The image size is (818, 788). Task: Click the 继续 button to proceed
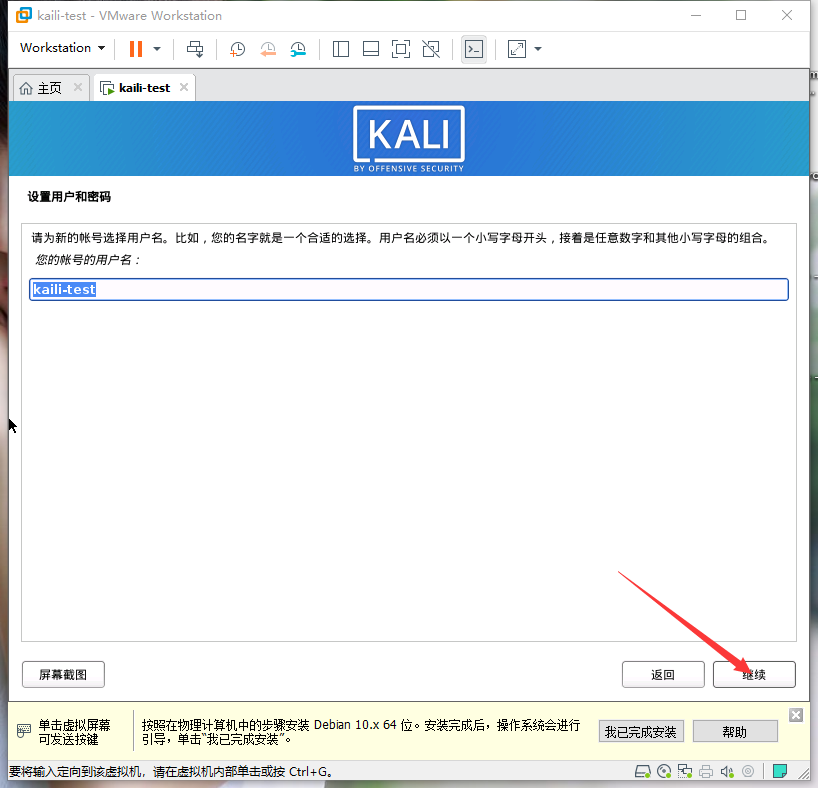[x=753, y=674]
